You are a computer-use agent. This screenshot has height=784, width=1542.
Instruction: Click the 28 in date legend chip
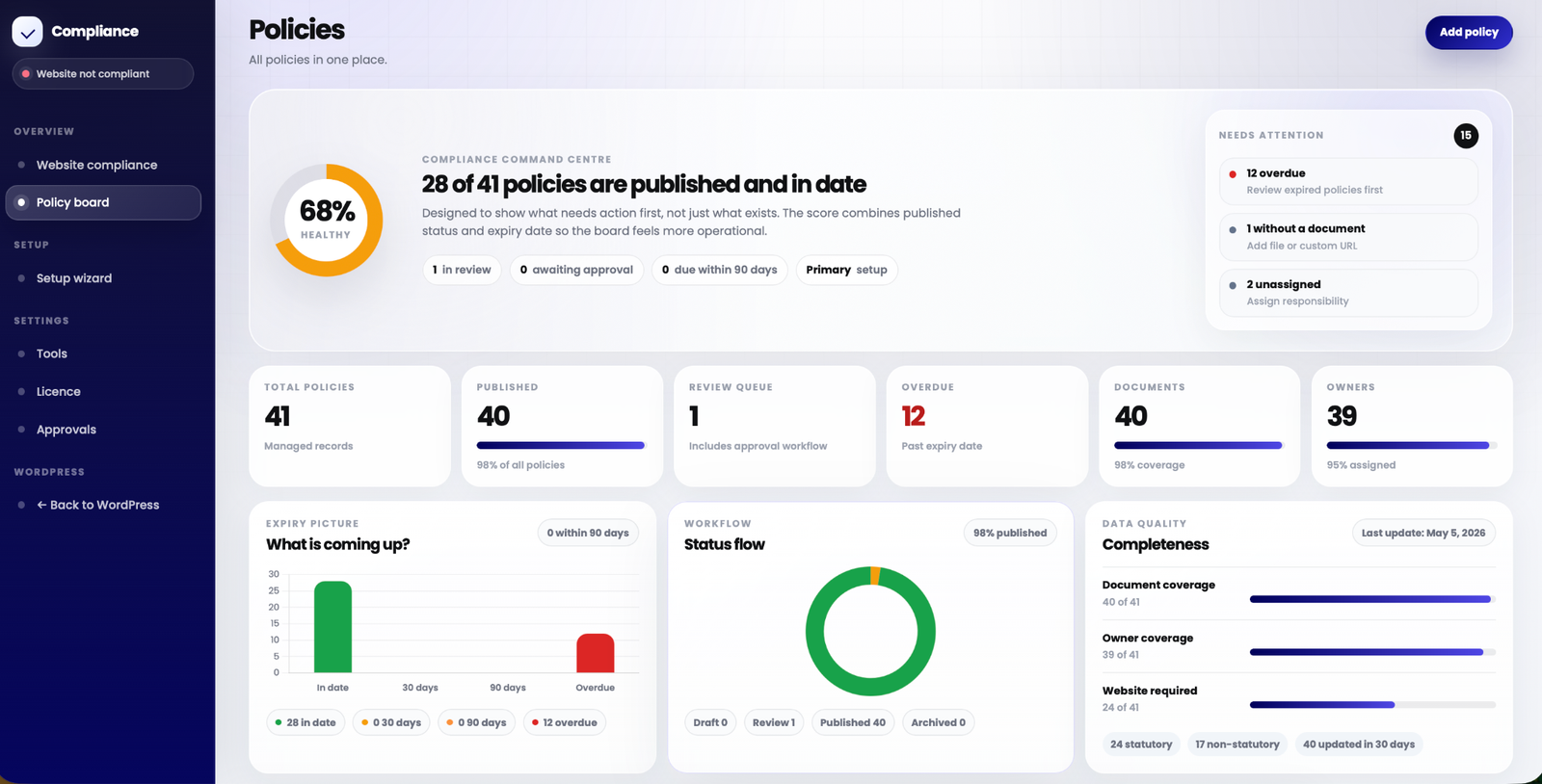305,722
